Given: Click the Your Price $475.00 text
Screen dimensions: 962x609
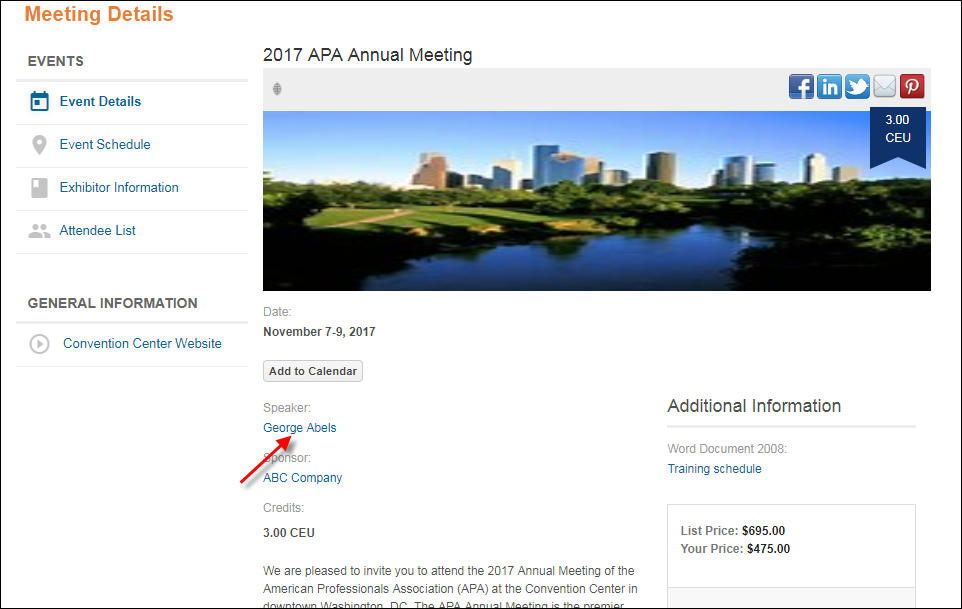Looking at the screenshot, I should [735, 549].
